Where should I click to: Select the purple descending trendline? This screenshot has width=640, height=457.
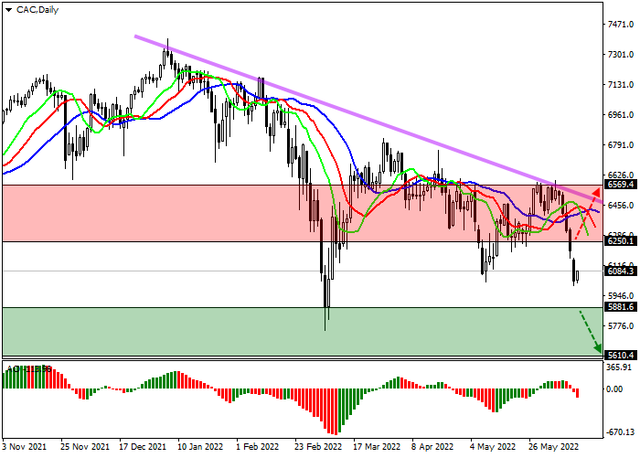pyautogui.click(x=367, y=119)
